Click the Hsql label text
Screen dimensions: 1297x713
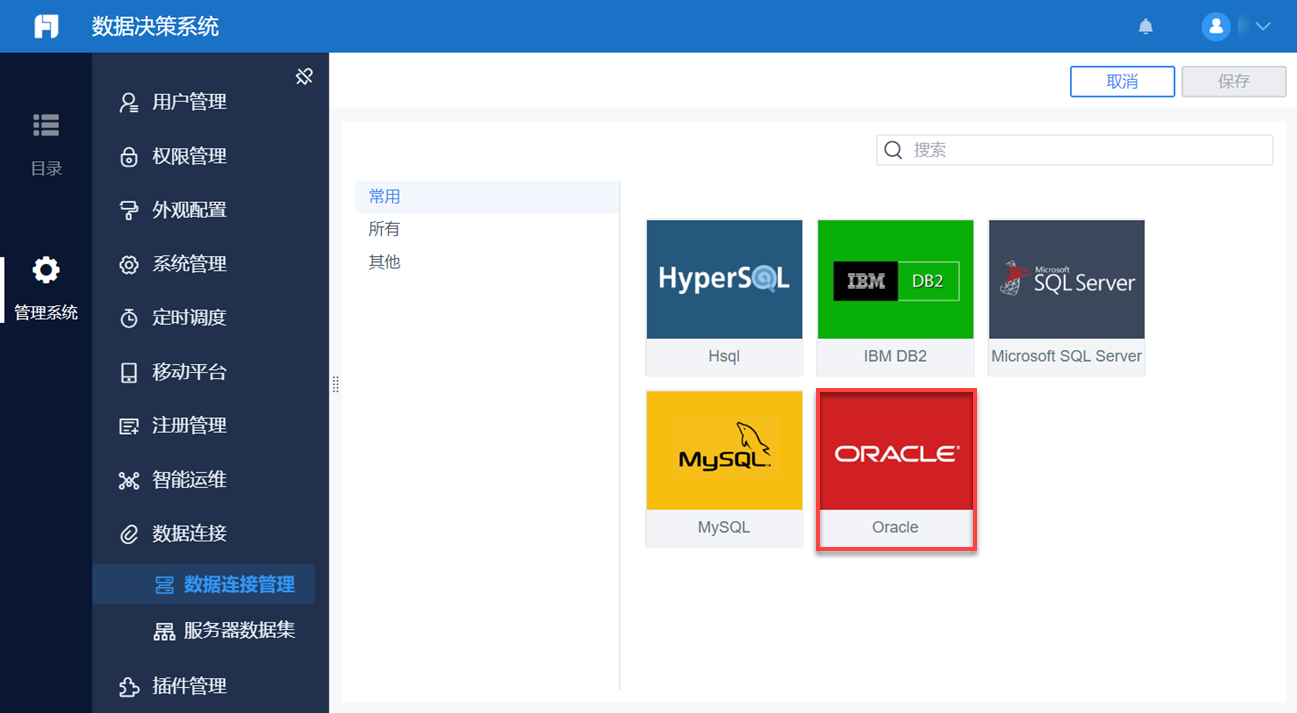pos(724,356)
